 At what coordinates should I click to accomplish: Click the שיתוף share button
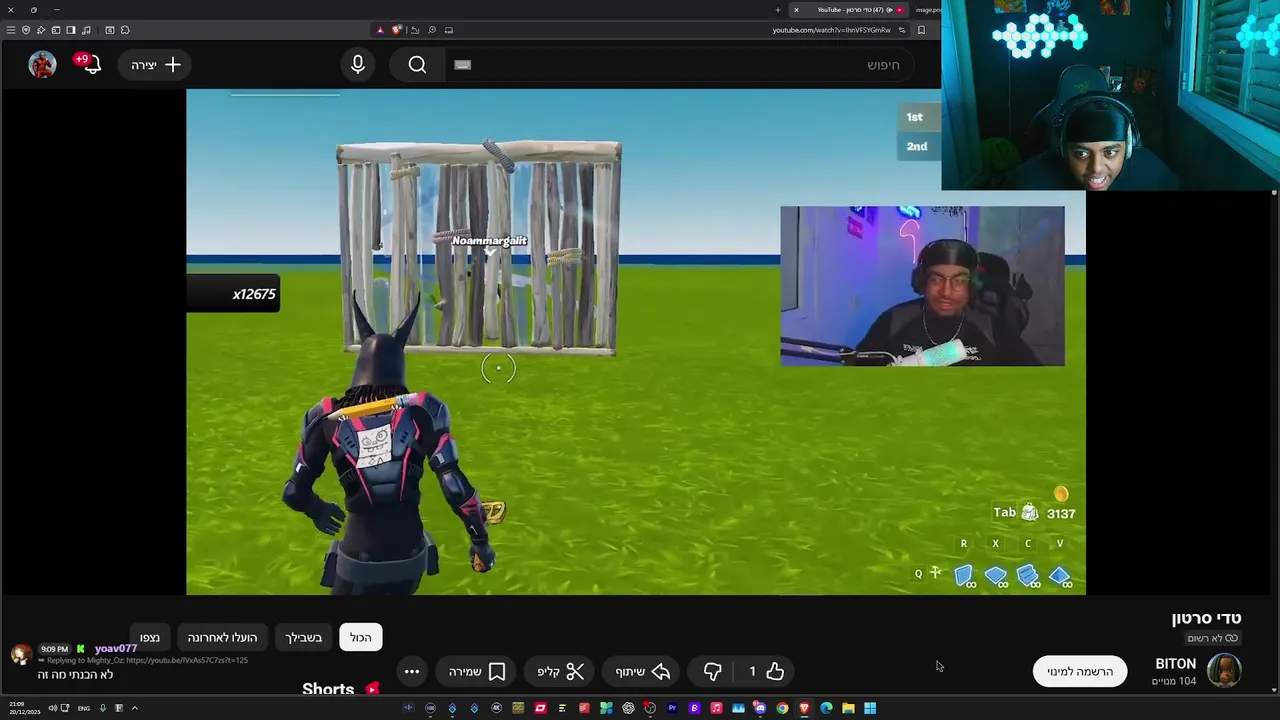pos(642,672)
